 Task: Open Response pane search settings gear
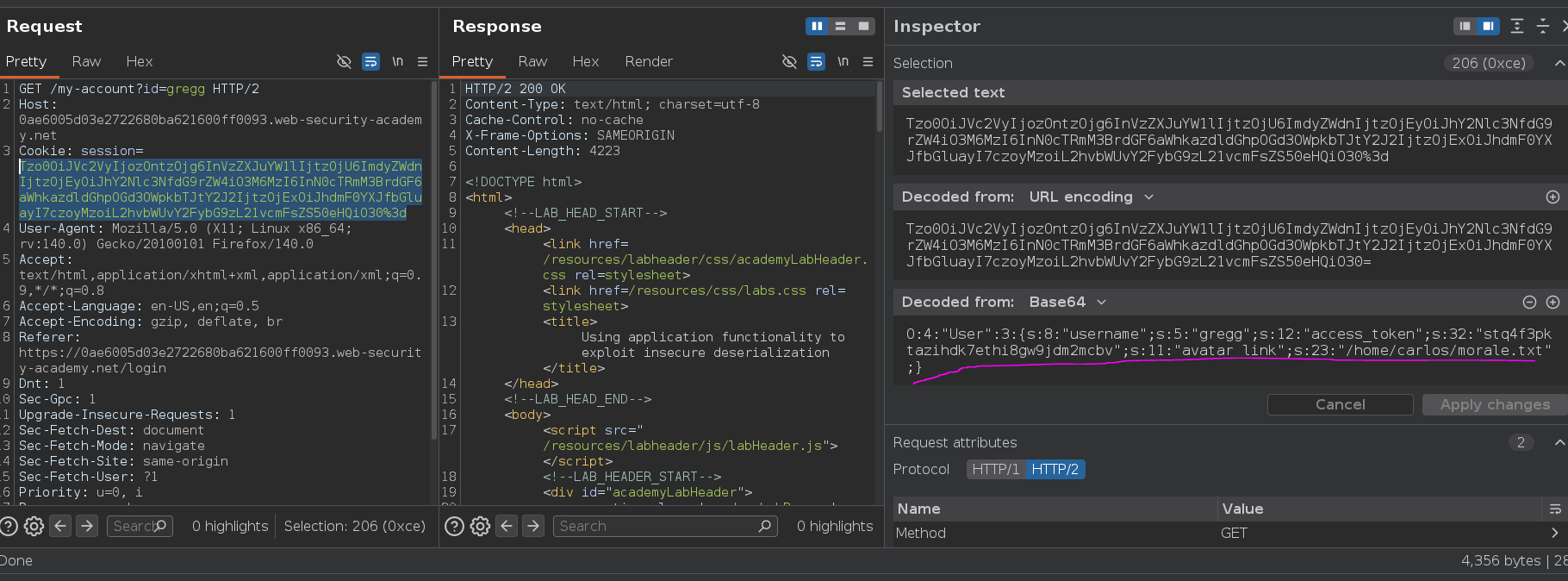pyautogui.click(x=480, y=526)
